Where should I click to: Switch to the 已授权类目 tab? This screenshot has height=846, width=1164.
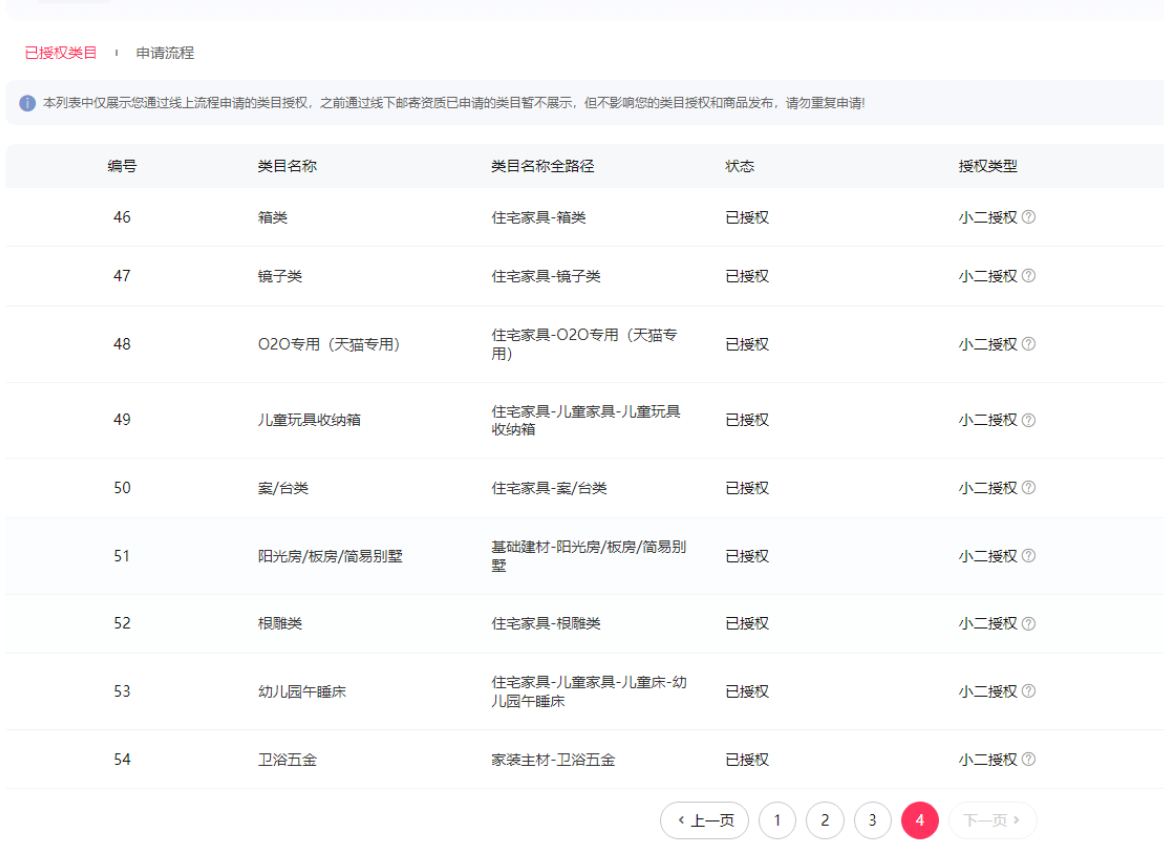pyautogui.click(x=61, y=53)
